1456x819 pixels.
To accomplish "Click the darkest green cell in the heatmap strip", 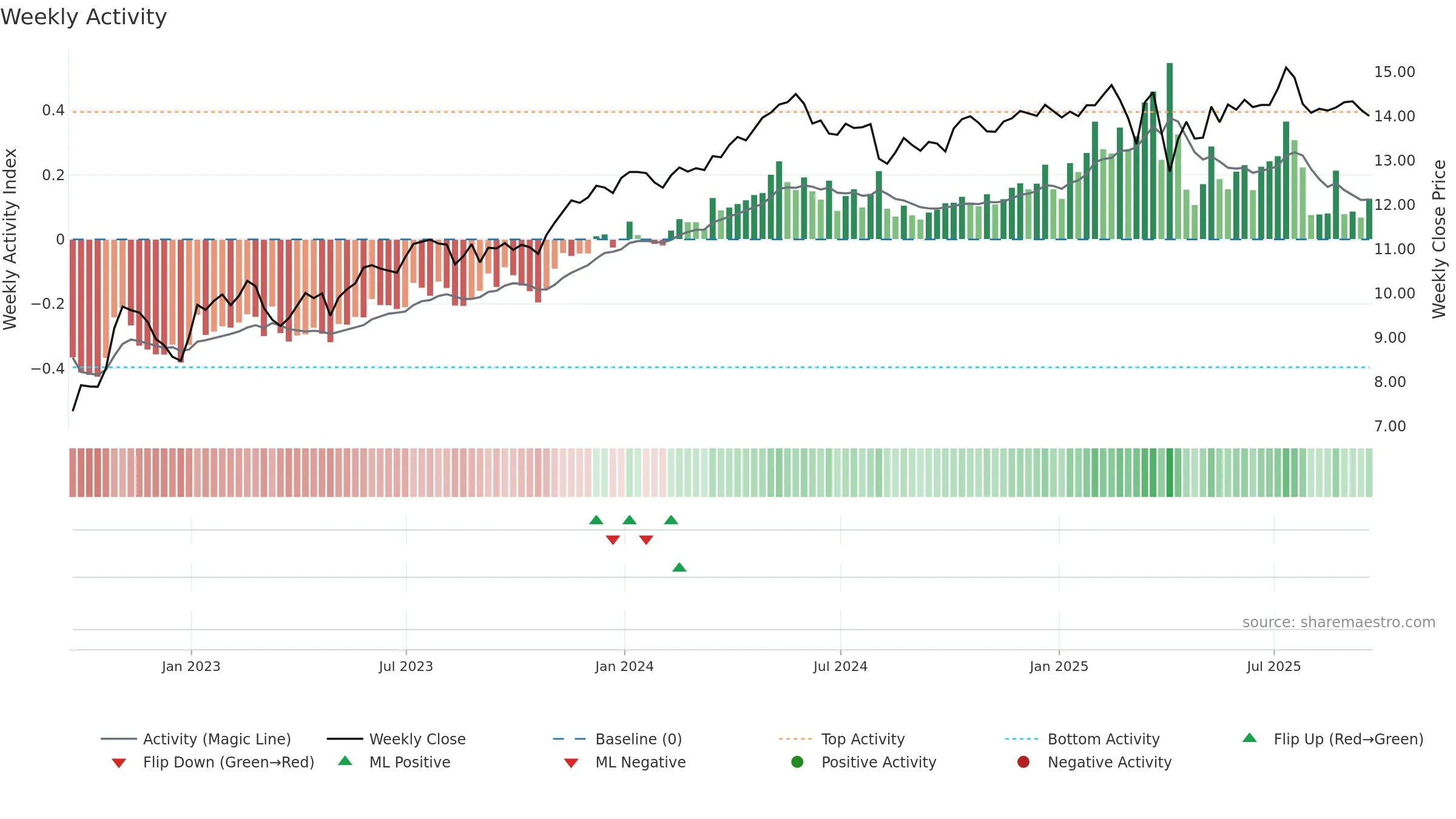I will tap(1170, 473).
